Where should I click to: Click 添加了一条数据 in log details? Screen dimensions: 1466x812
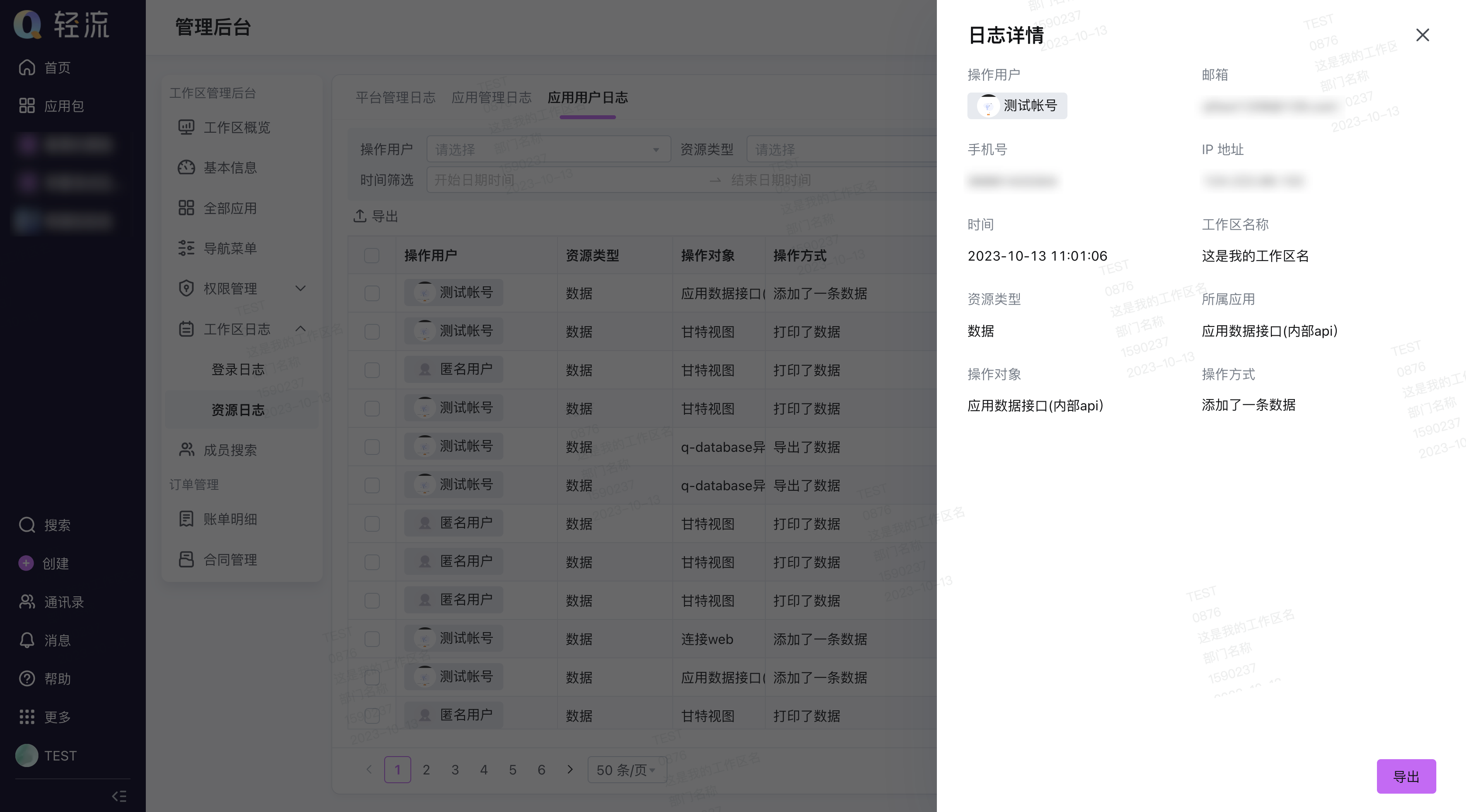click(1248, 405)
